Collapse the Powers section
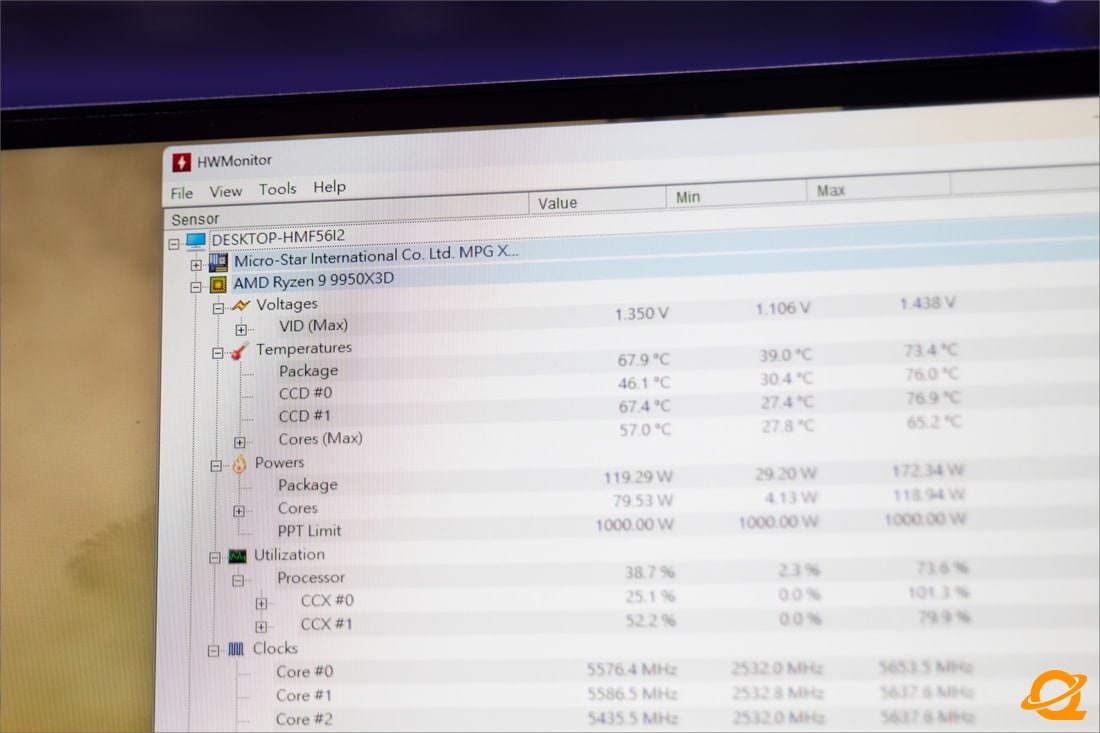The height and width of the screenshot is (733, 1100). [216, 466]
